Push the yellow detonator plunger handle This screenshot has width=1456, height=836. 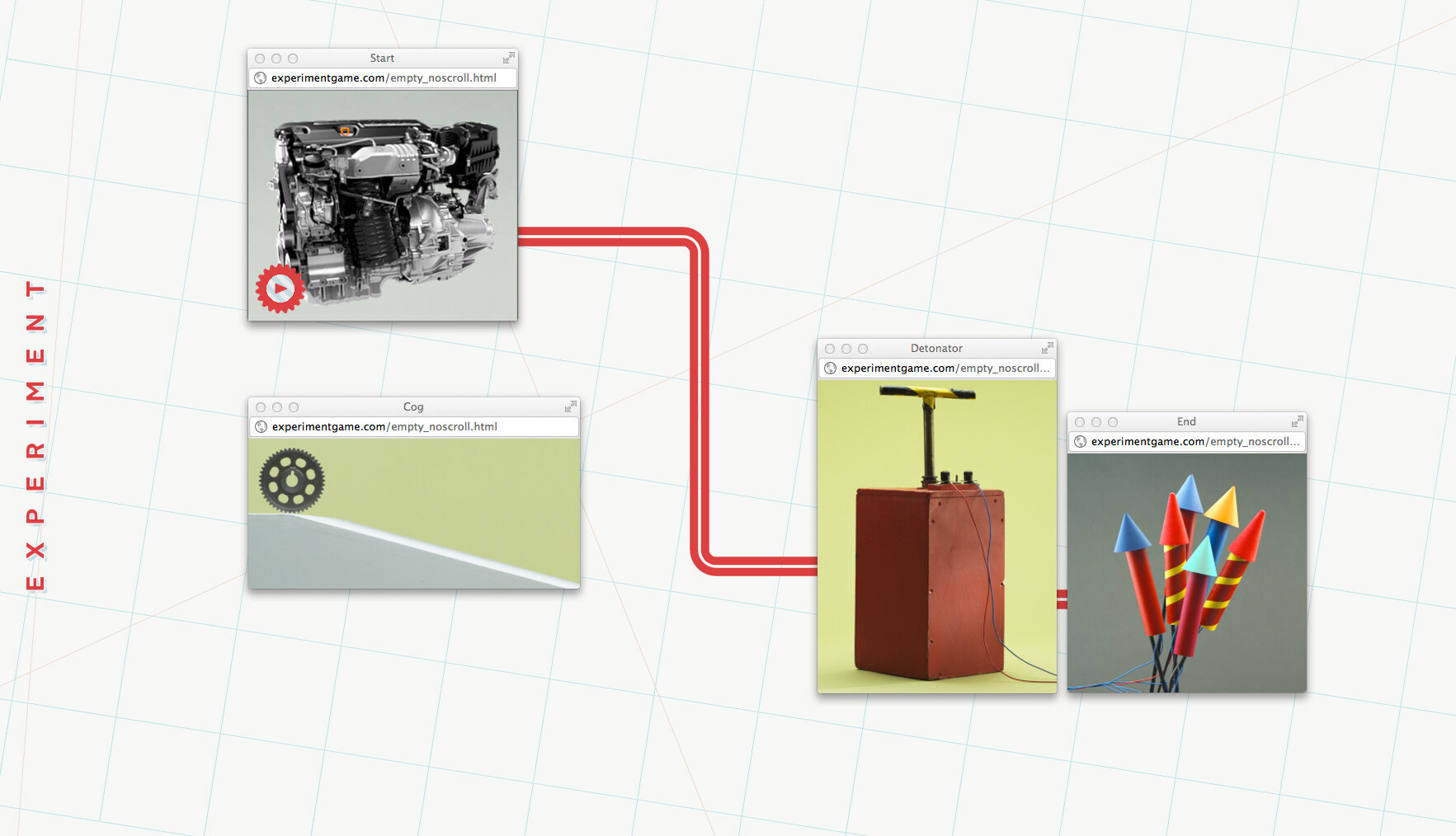pyautogui.click(x=927, y=397)
